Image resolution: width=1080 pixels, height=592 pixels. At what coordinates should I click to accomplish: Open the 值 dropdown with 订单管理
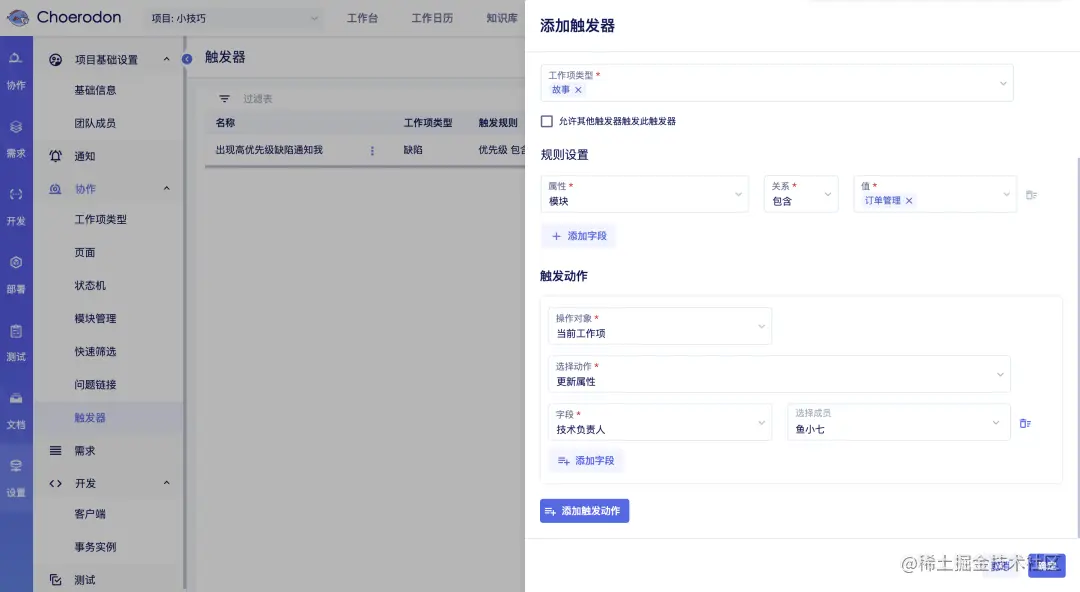tap(935, 194)
